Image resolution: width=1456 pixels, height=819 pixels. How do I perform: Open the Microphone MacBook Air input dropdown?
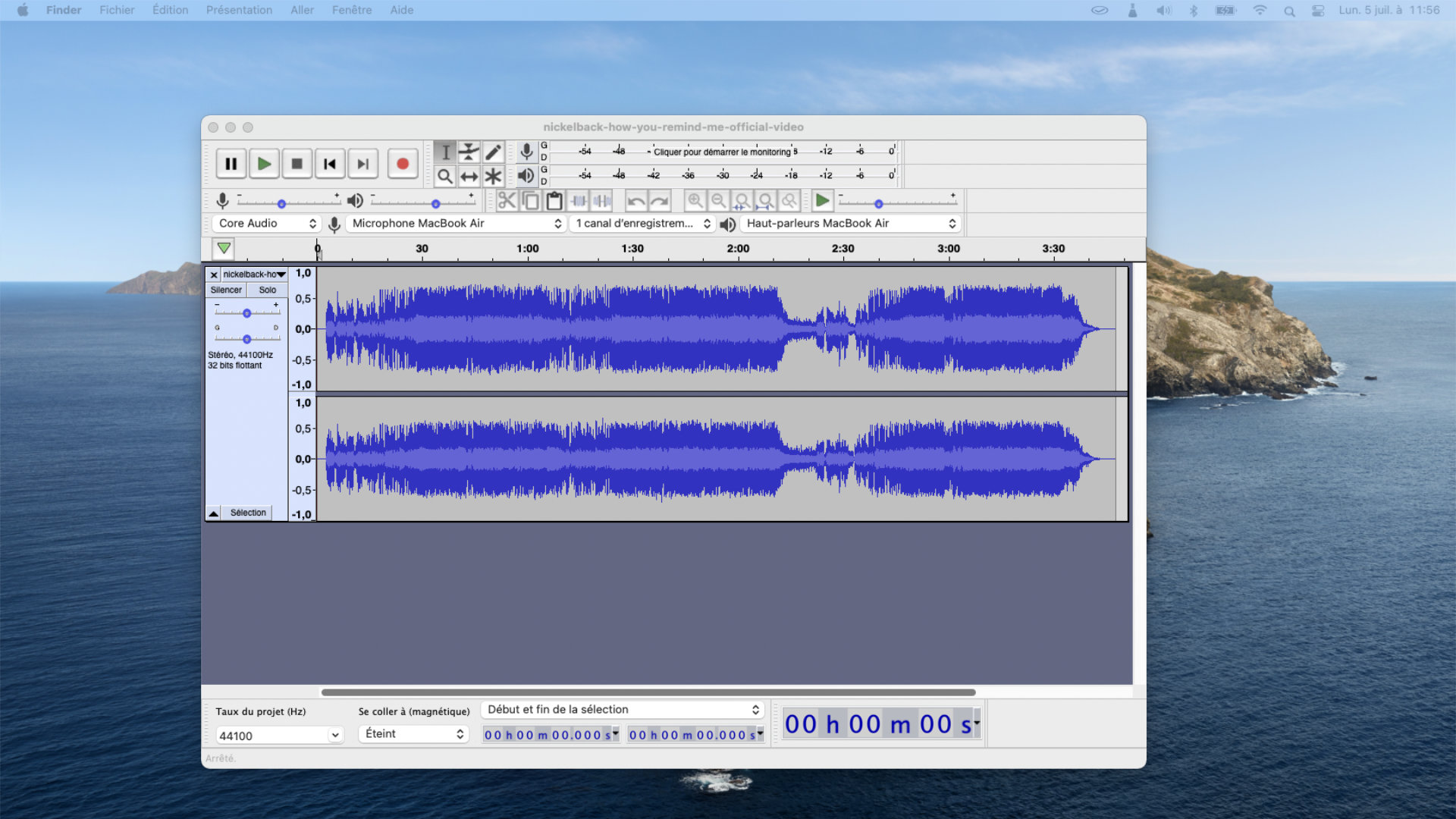point(457,224)
